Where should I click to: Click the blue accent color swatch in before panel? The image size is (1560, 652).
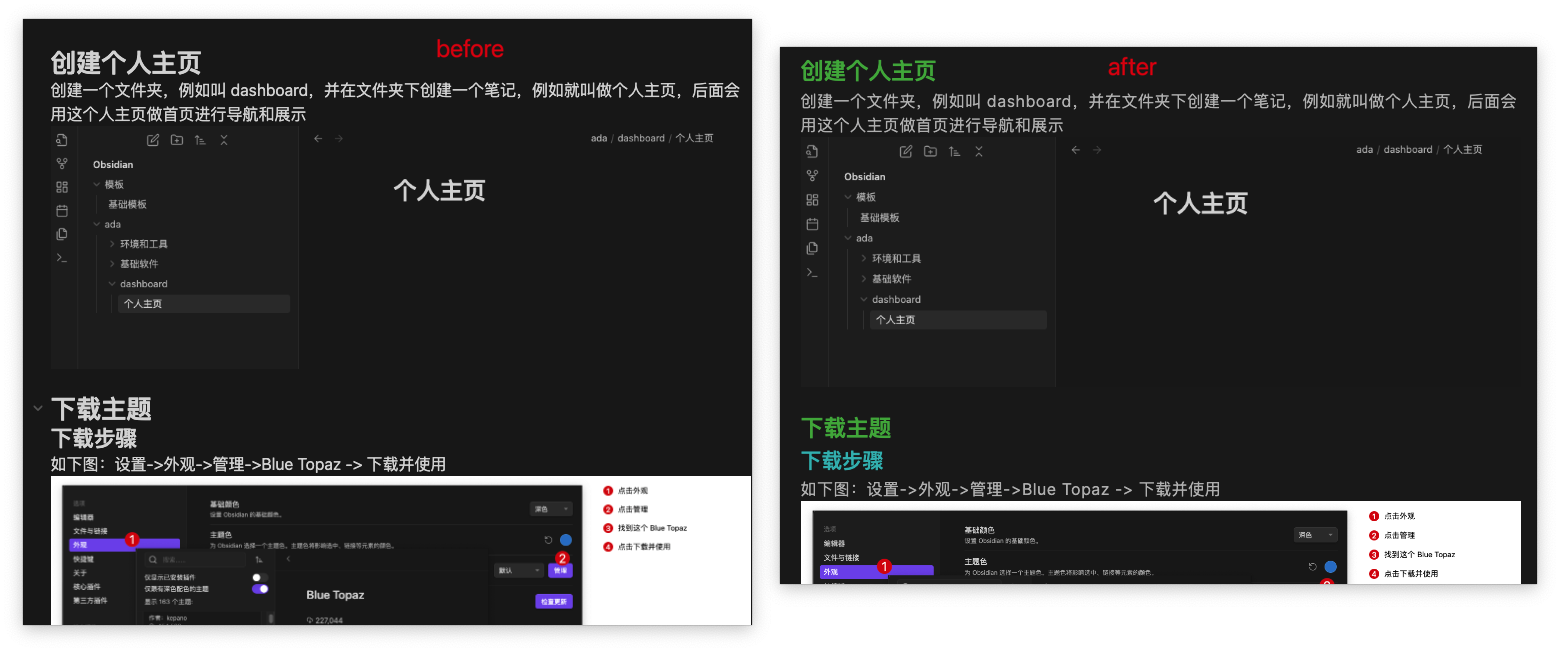[566, 540]
